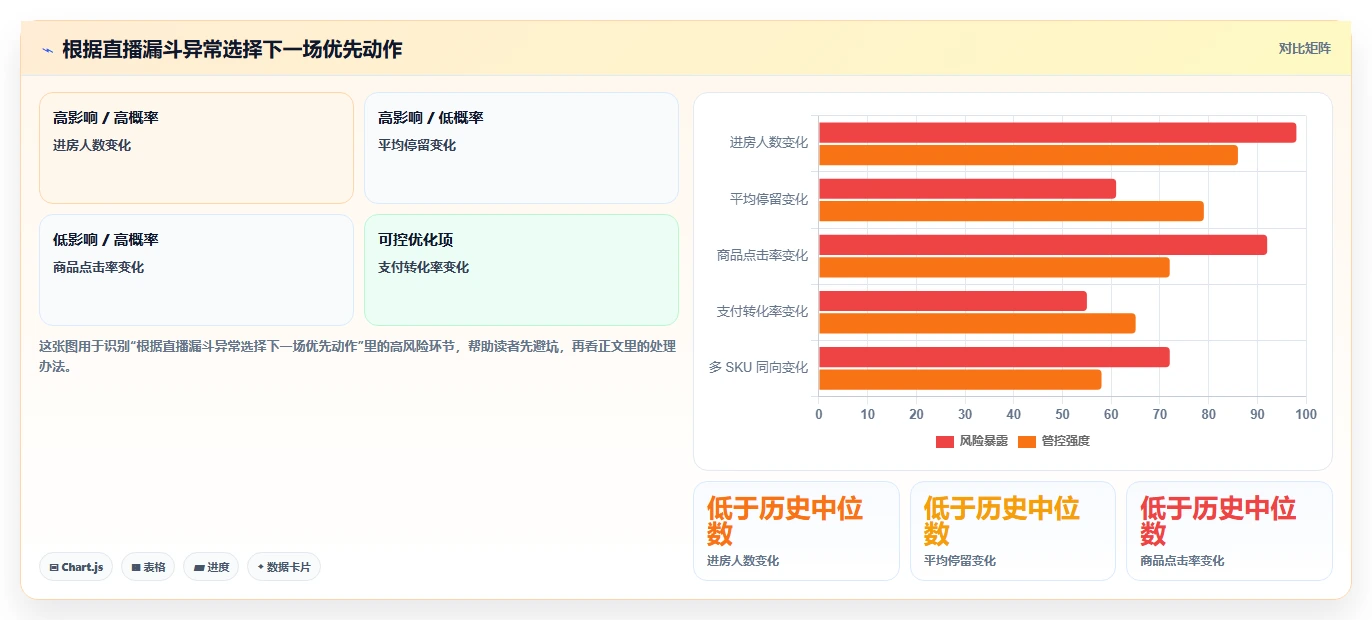The width and height of the screenshot is (1372, 620).
Task: Click the 50 tick on the x-axis
Action: pos(1062,414)
